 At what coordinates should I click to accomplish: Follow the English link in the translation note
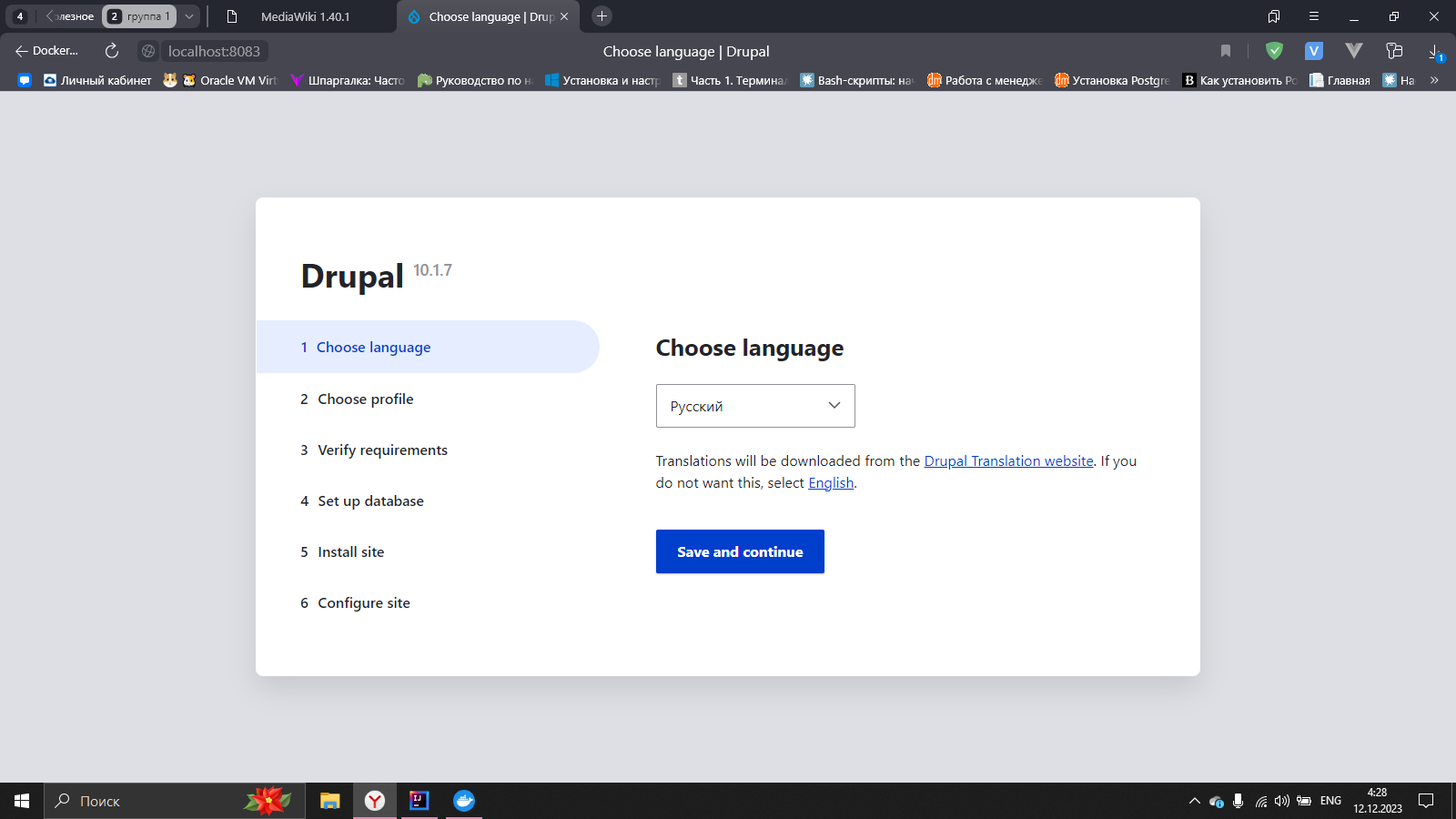pos(831,482)
